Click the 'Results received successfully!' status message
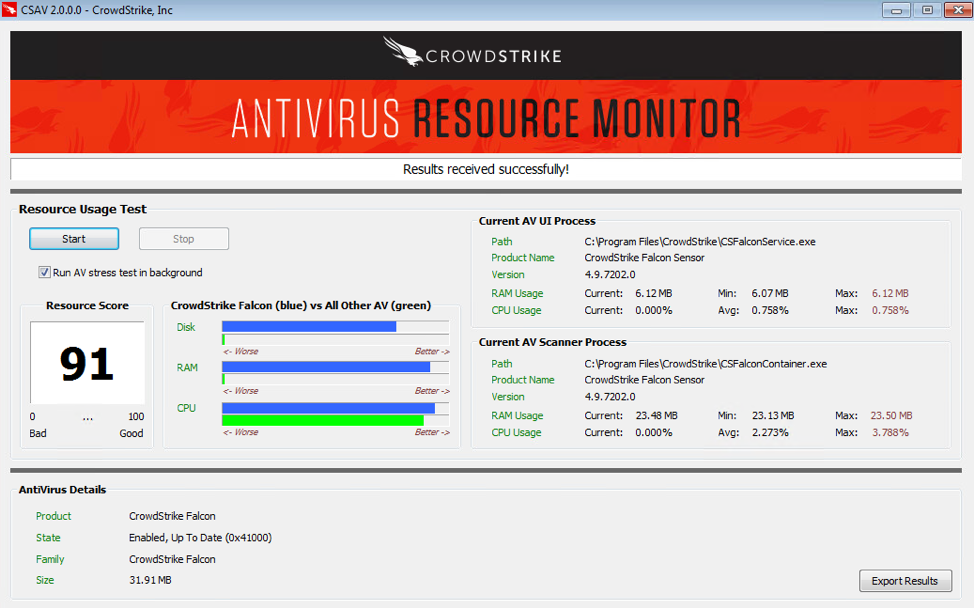 pyautogui.click(x=486, y=170)
